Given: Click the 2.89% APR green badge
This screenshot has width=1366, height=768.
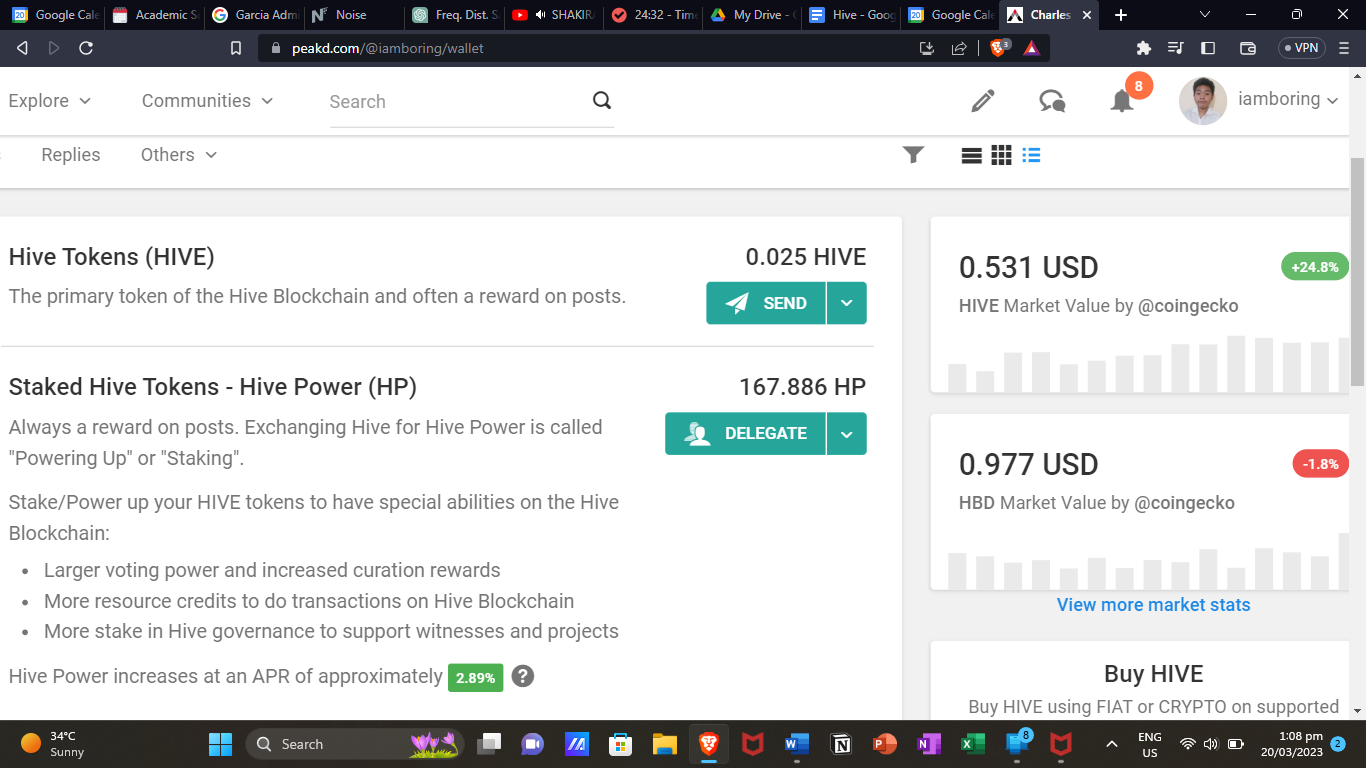Looking at the screenshot, I should 475,677.
